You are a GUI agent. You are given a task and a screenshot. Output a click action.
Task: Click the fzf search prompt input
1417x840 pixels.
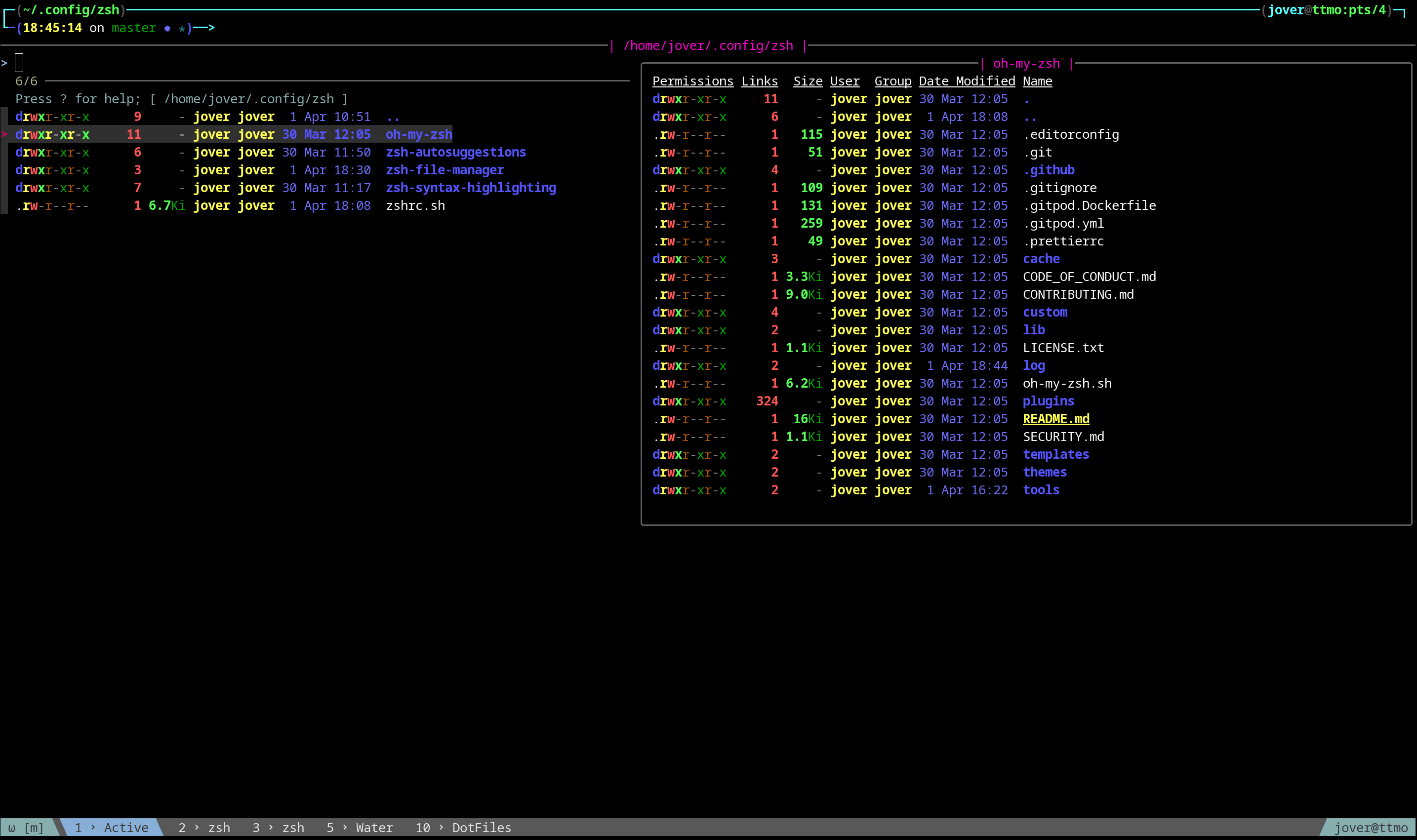(x=19, y=63)
